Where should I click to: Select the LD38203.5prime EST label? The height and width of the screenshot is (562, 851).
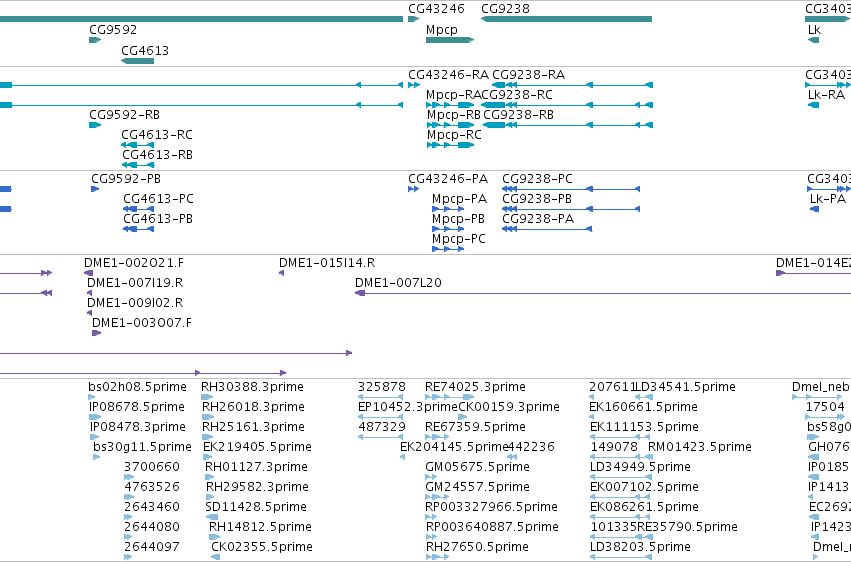(640, 548)
